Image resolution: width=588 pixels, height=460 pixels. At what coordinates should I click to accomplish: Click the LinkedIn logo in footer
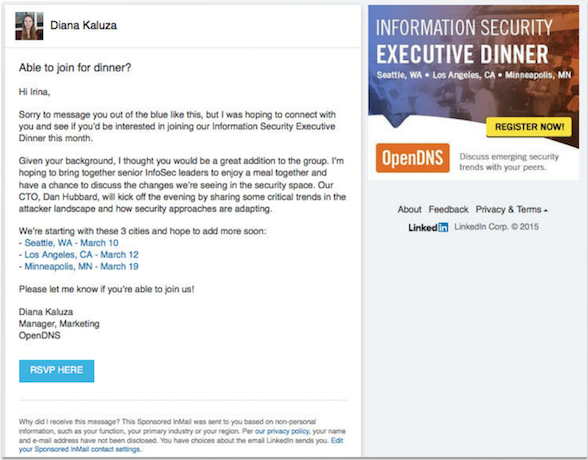click(428, 227)
